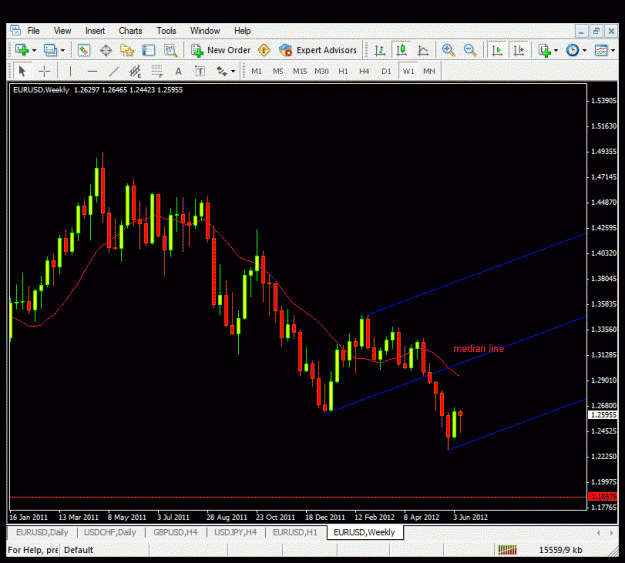
Task: Set timeframe to W1
Action: [x=408, y=71]
